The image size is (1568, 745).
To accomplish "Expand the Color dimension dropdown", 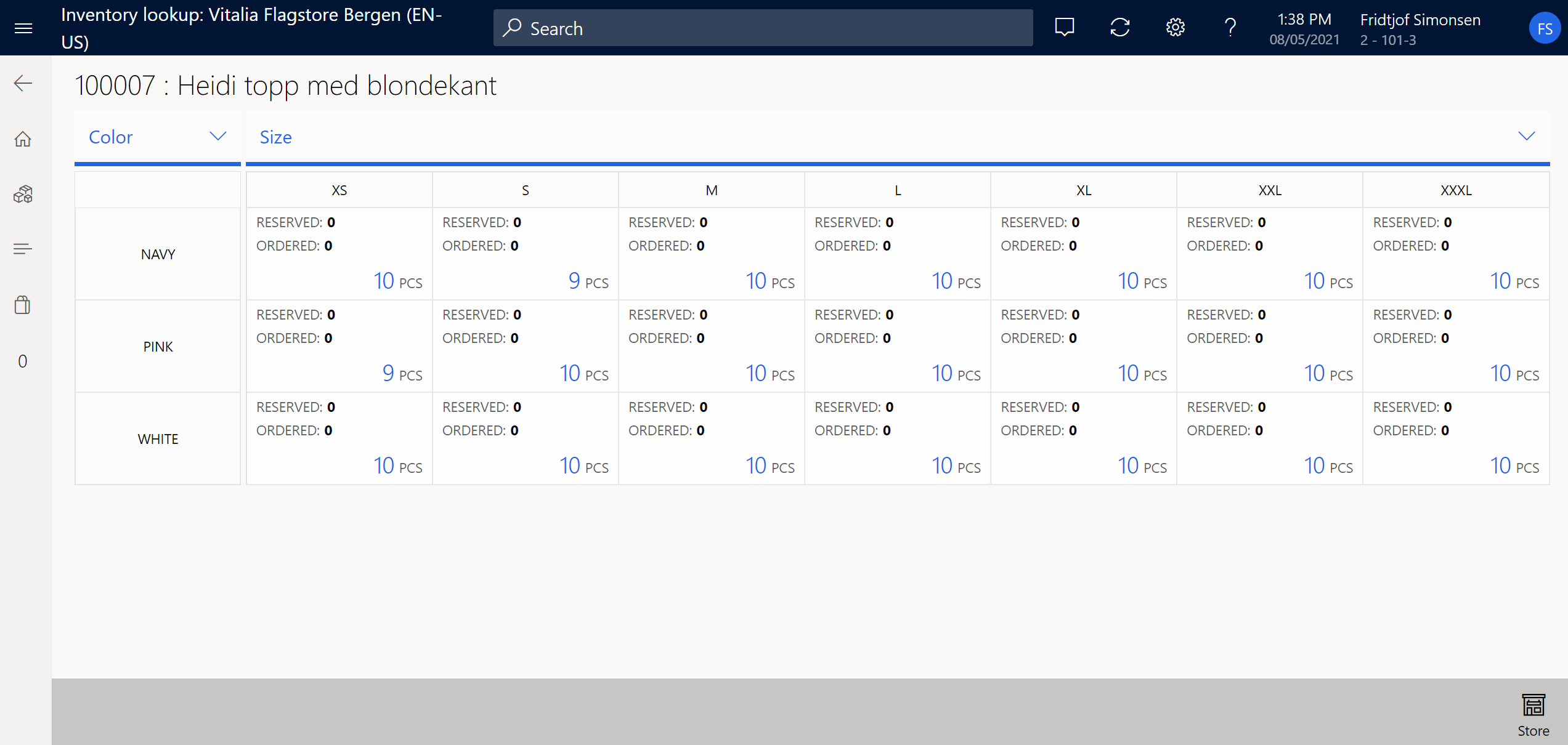I will [157, 137].
